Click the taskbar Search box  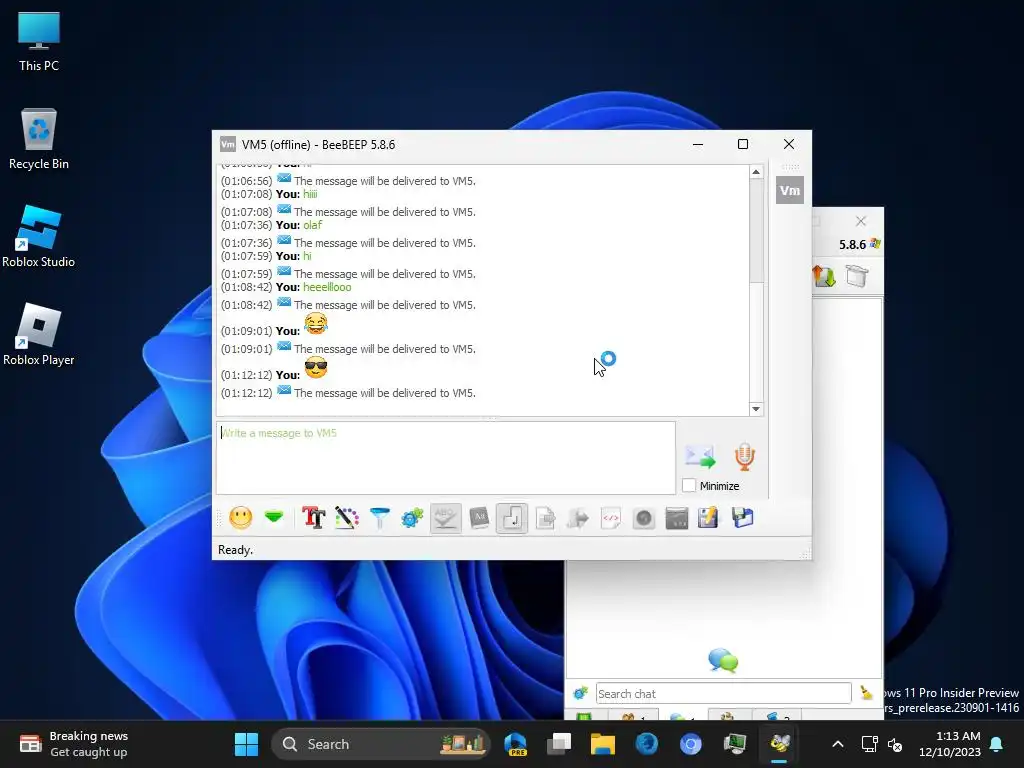tap(380, 744)
